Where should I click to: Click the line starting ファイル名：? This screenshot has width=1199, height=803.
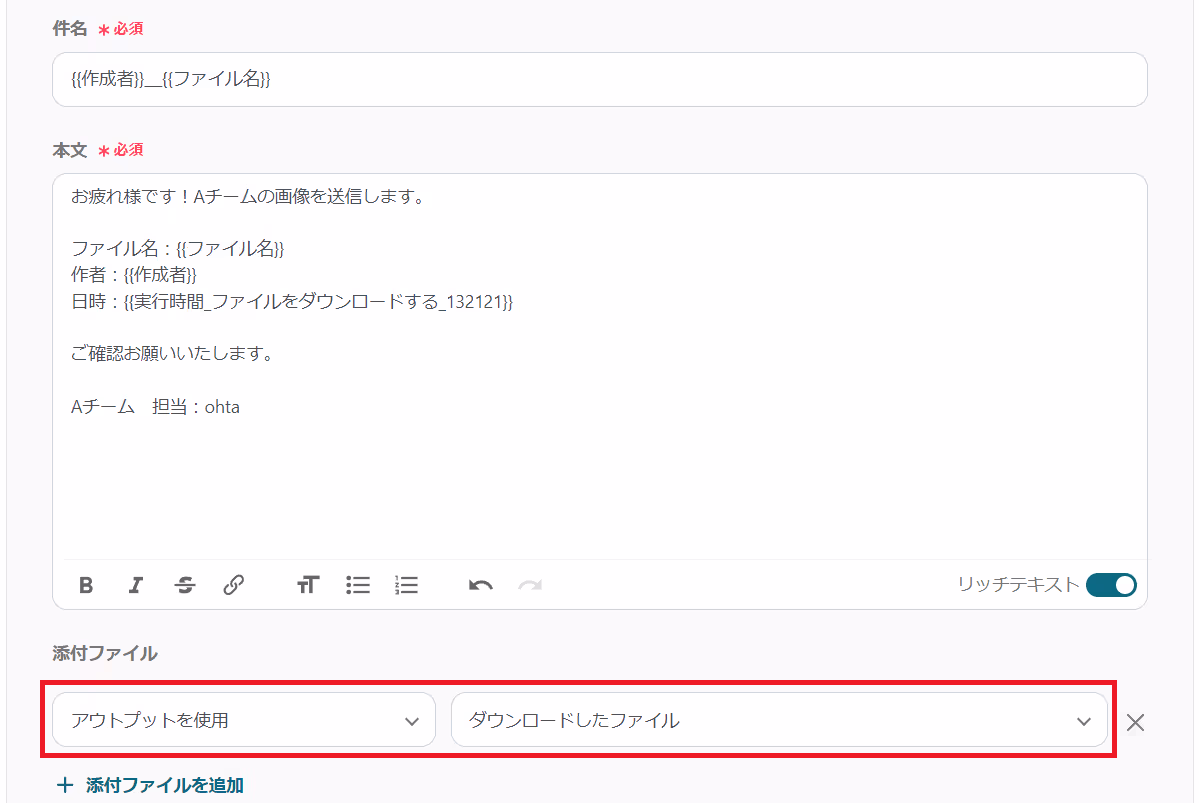[x=177, y=249]
